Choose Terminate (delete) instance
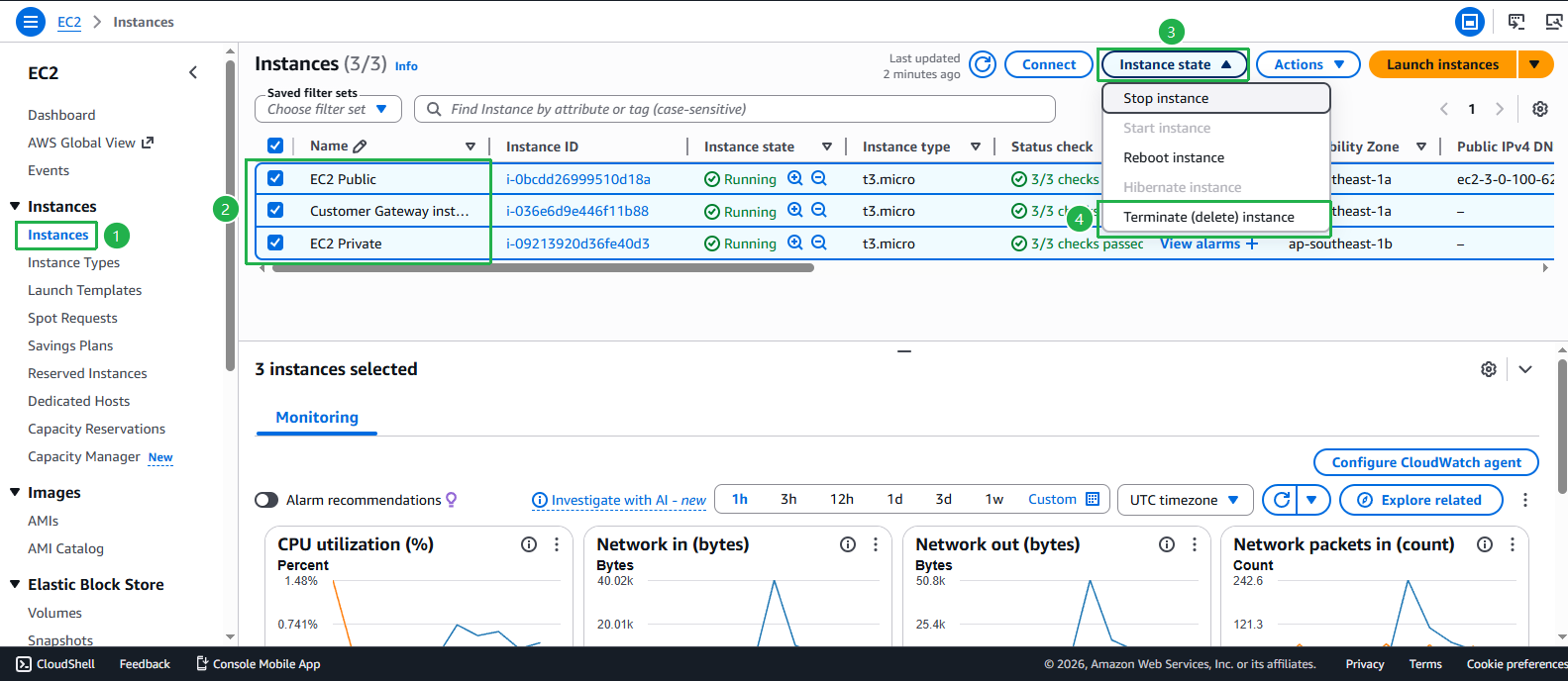The width and height of the screenshot is (1568, 681). point(1215,217)
